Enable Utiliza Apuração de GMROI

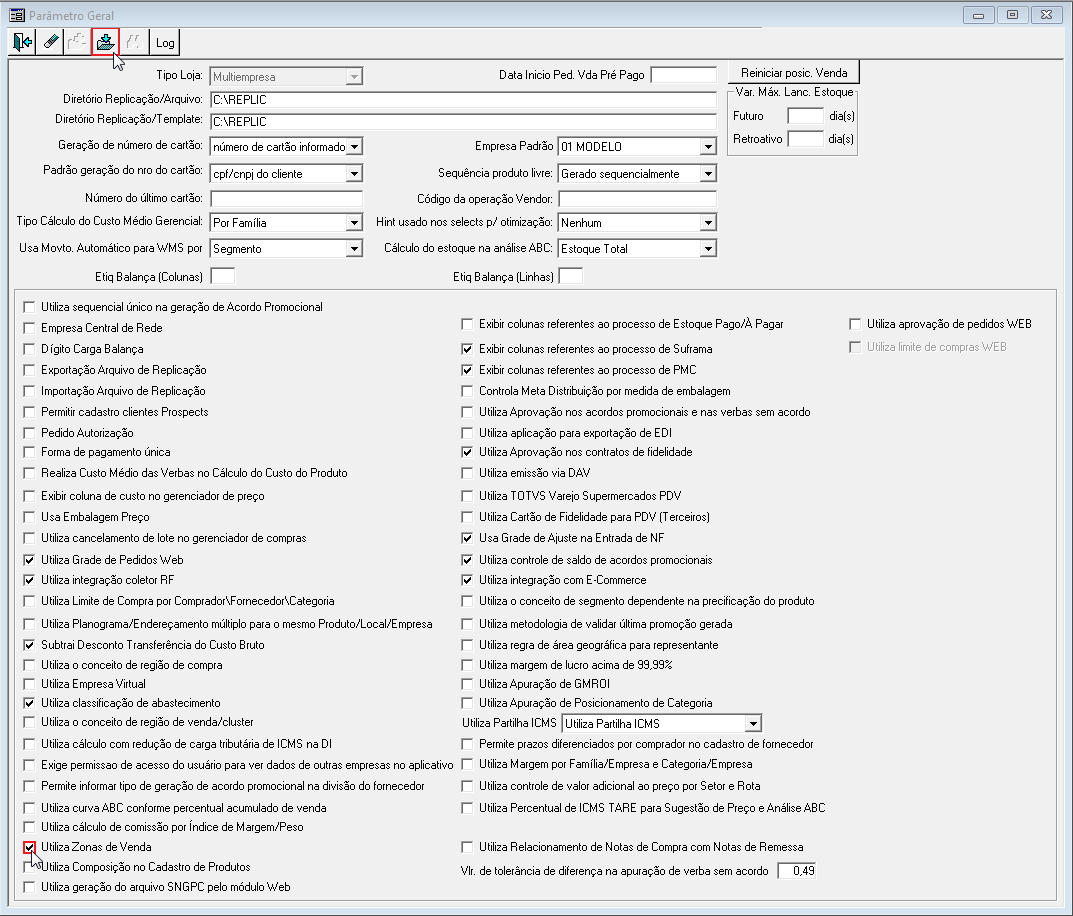467,683
